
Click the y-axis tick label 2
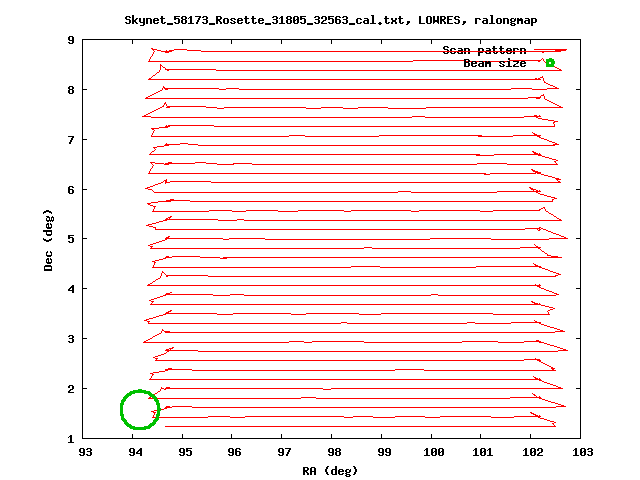pos(71,389)
